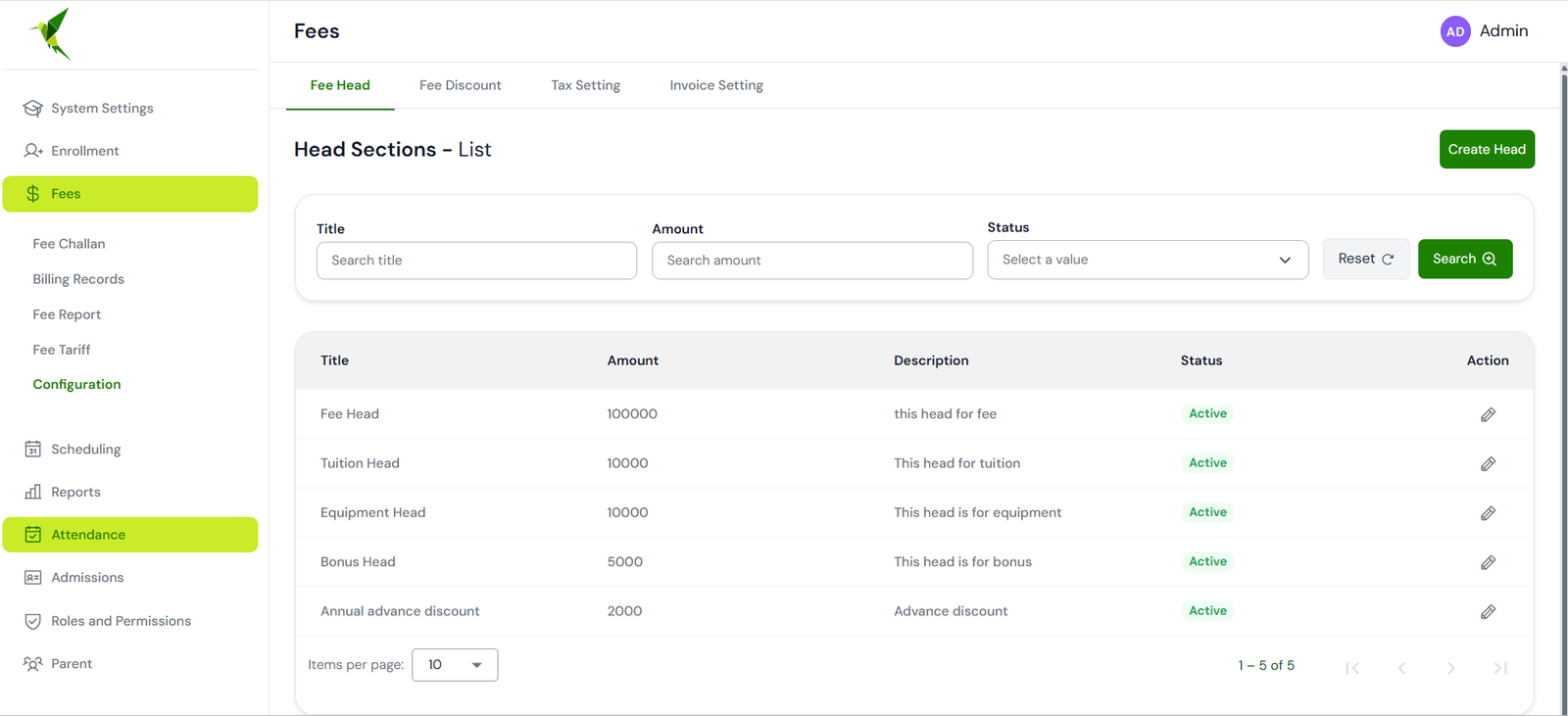Switch to the Tax Setting tab
Image resolution: width=1568 pixels, height=716 pixels.
coord(585,85)
